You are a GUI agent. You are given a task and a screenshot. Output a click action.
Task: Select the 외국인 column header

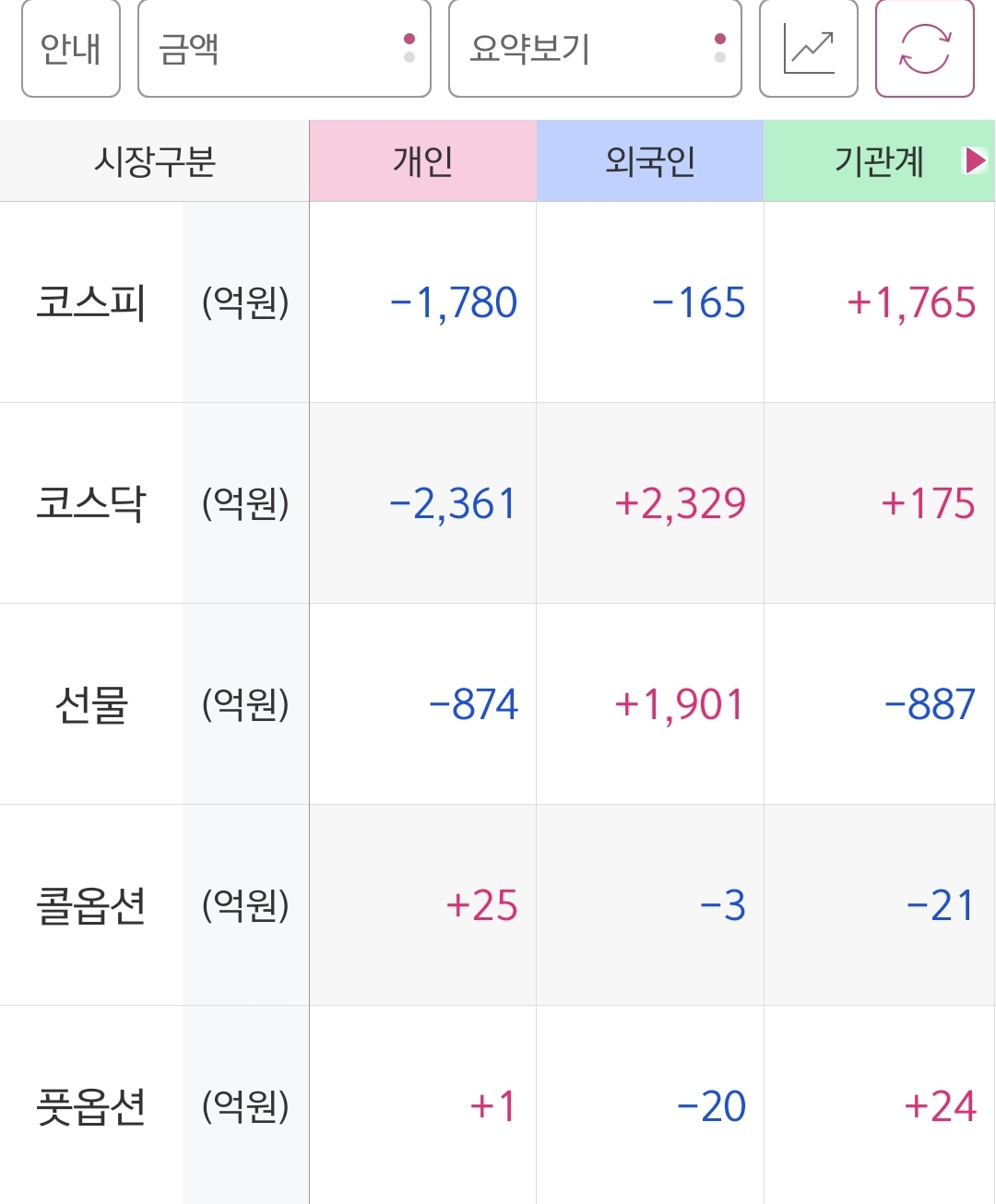[x=650, y=161]
